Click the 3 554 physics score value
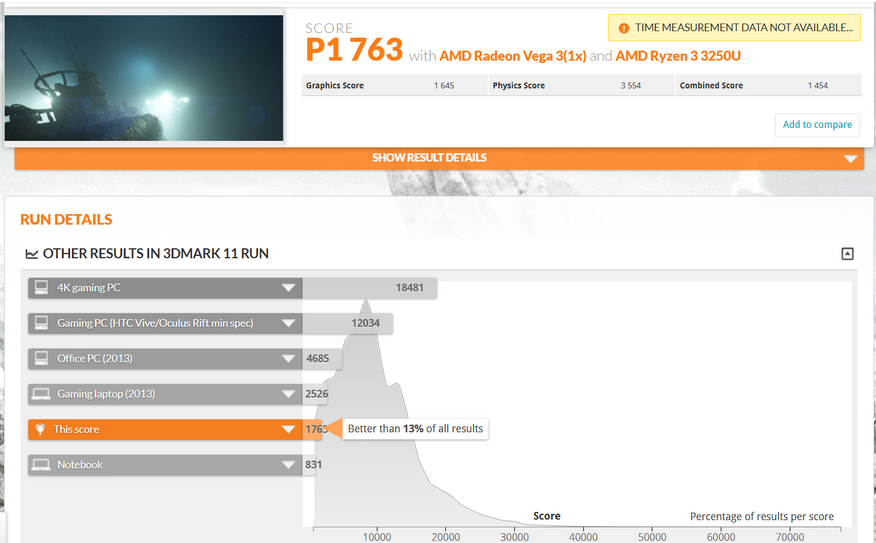The image size is (876, 543). point(631,85)
